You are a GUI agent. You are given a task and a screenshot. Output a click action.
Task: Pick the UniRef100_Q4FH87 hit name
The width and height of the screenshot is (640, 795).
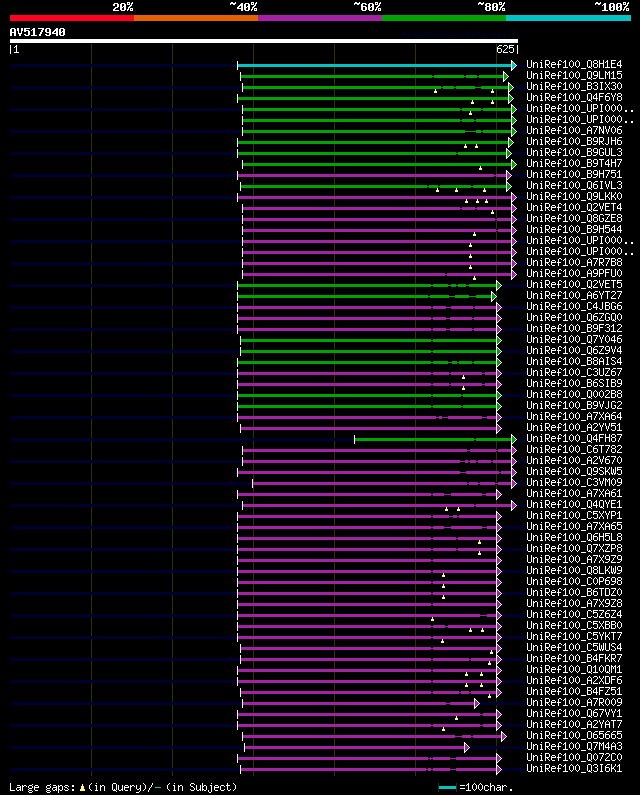[x=574, y=439]
